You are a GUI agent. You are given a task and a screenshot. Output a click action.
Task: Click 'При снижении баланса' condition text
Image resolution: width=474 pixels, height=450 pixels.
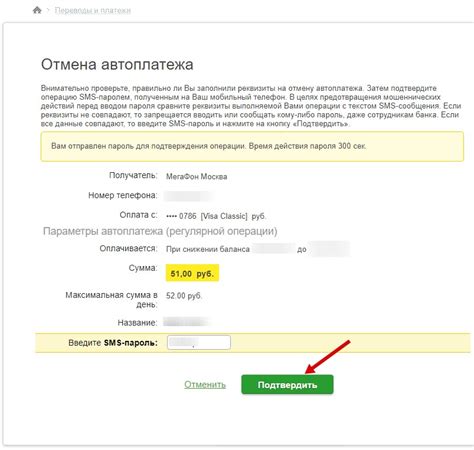point(208,249)
